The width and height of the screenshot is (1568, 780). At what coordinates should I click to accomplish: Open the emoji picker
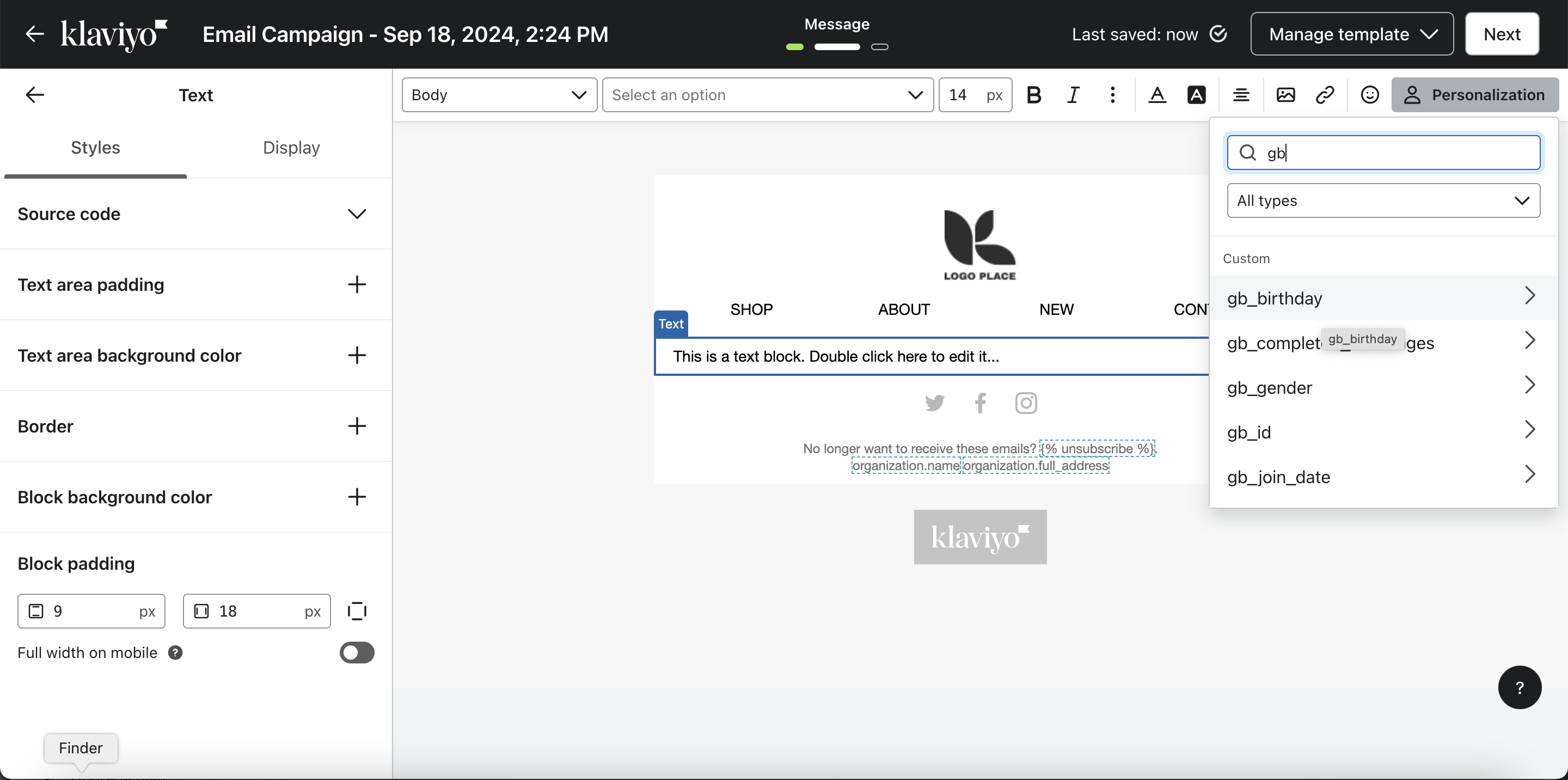click(x=1370, y=95)
